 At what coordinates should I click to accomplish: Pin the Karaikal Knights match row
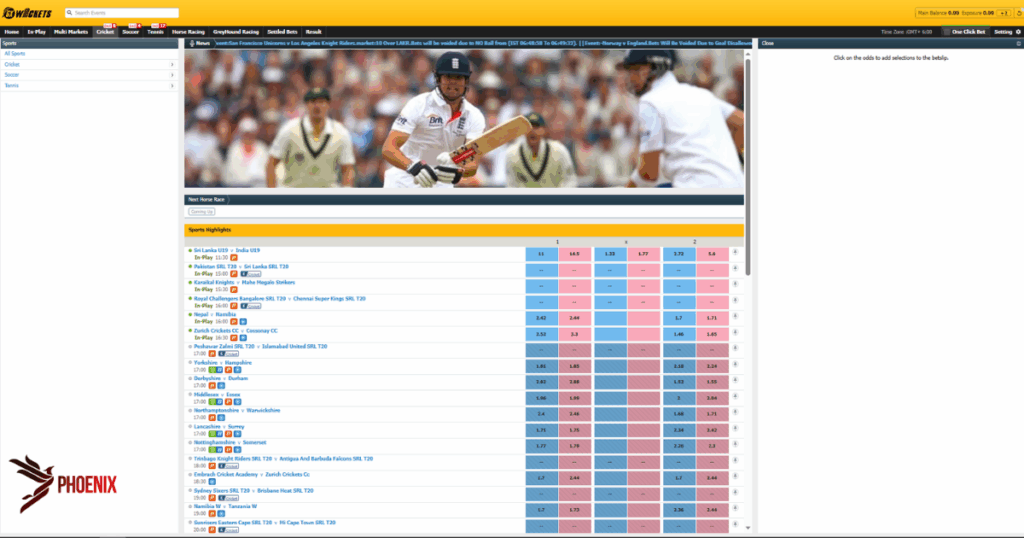tap(735, 284)
